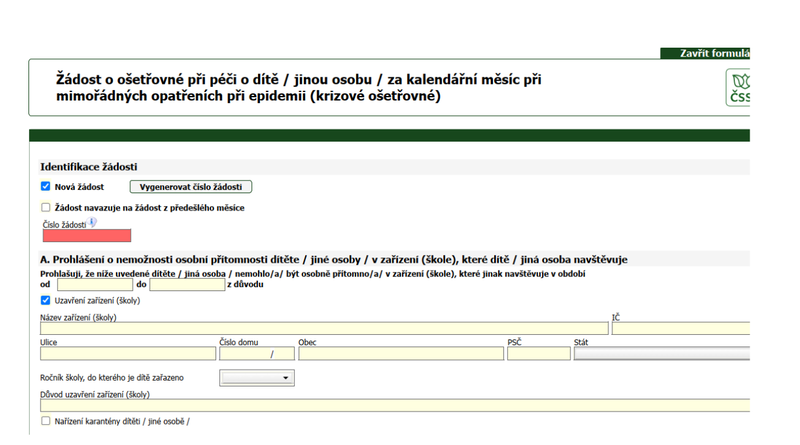Select the IČ input field
This screenshot has width=800, height=445.
tap(680, 328)
